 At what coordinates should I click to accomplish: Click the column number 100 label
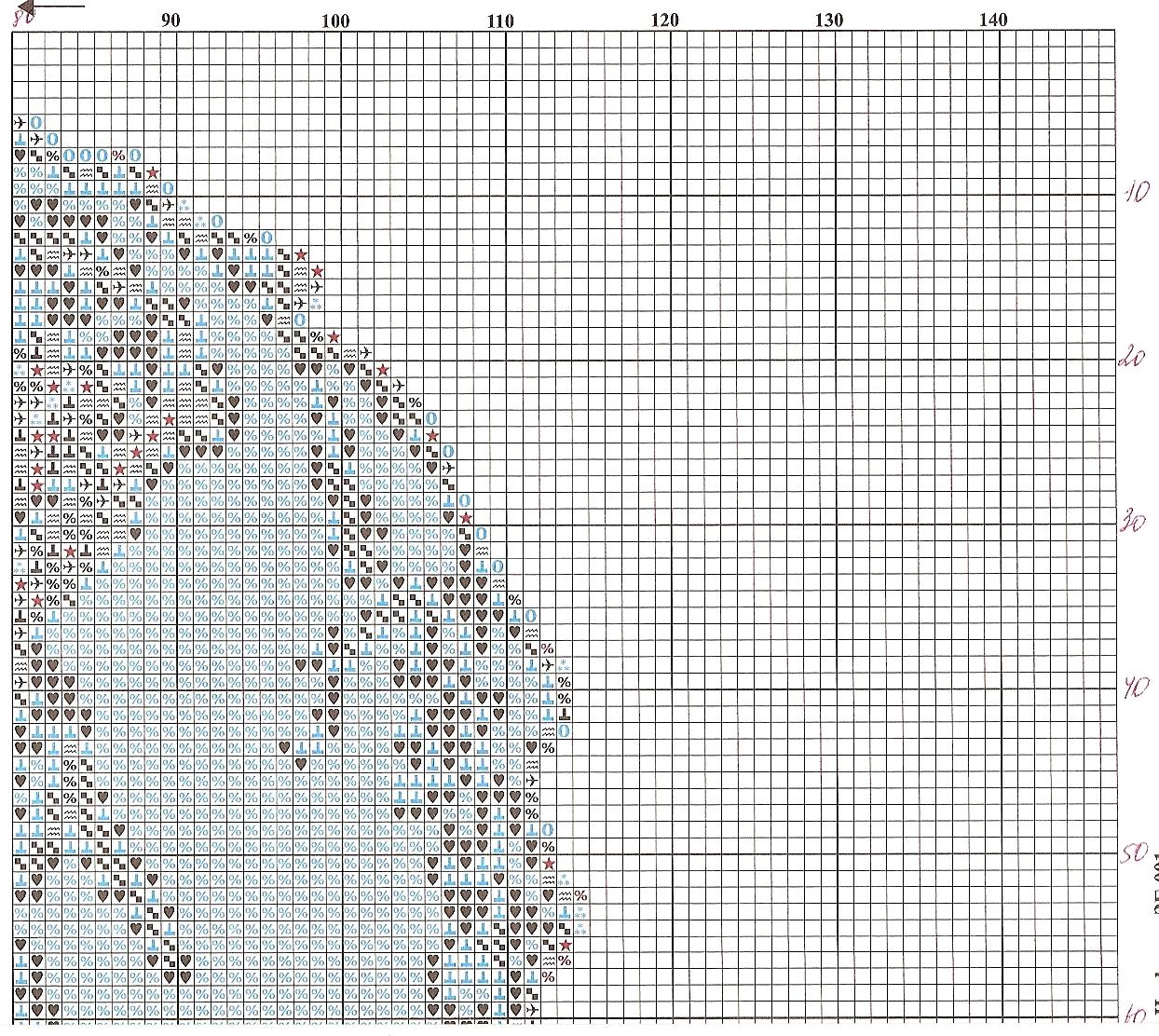tap(335, 20)
